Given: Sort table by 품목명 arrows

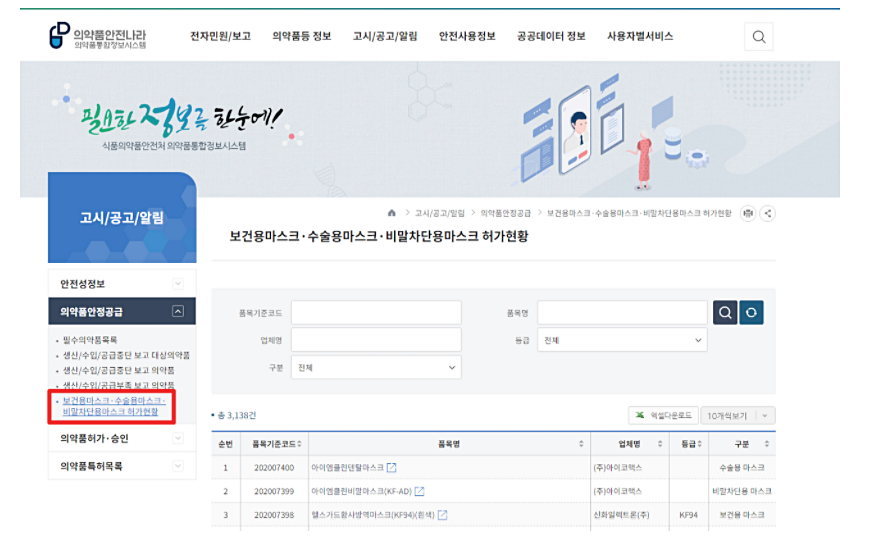Looking at the screenshot, I should (x=581, y=444).
